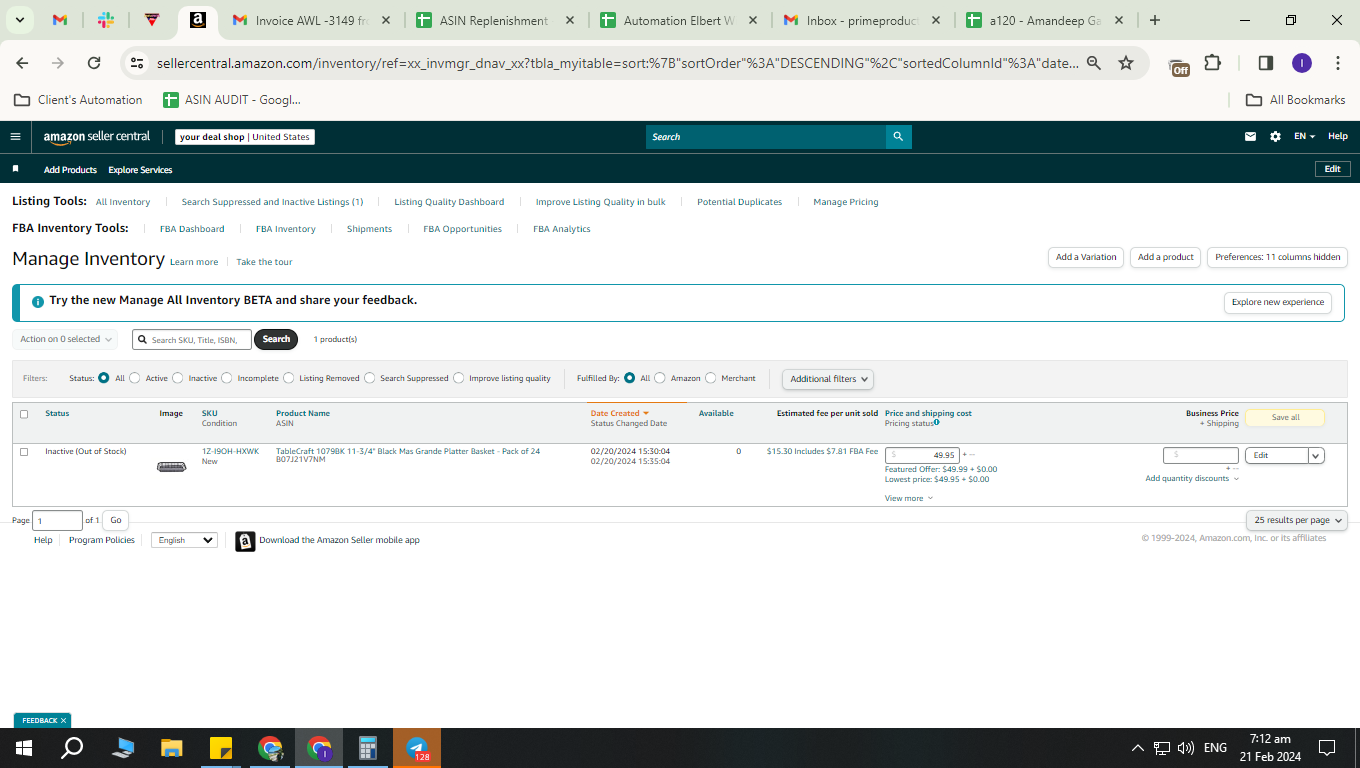
Task: Click the Save all button
Action: pyautogui.click(x=1285, y=417)
